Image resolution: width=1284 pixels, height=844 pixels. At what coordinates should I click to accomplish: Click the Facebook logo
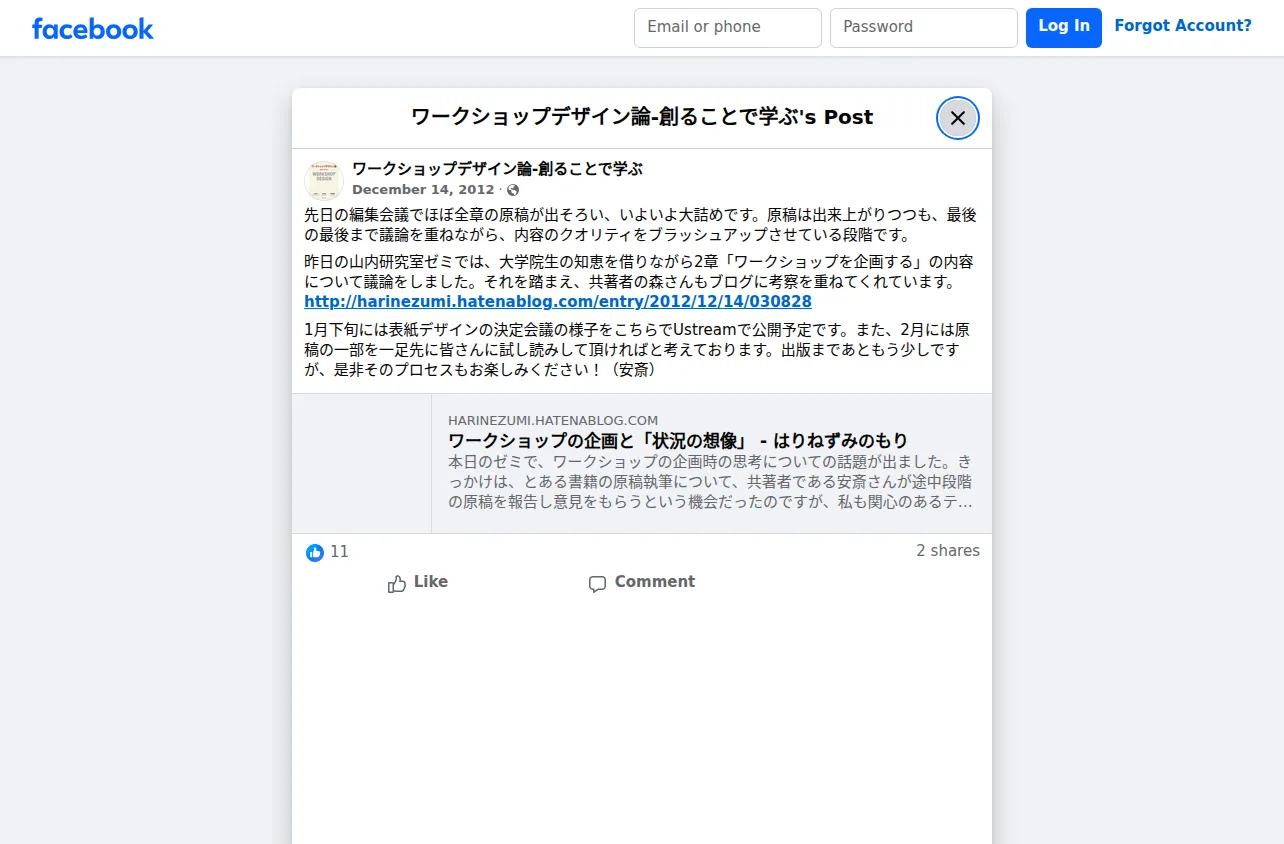point(93,28)
